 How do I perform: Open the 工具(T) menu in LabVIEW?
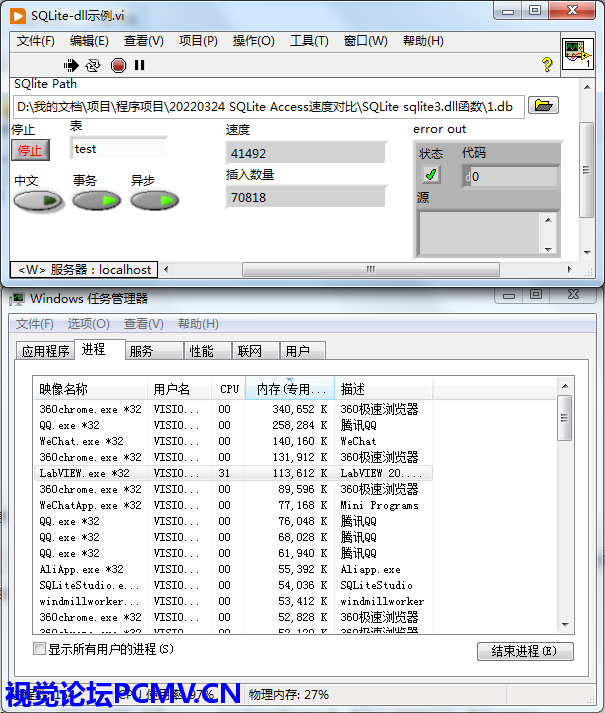click(309, 41)
